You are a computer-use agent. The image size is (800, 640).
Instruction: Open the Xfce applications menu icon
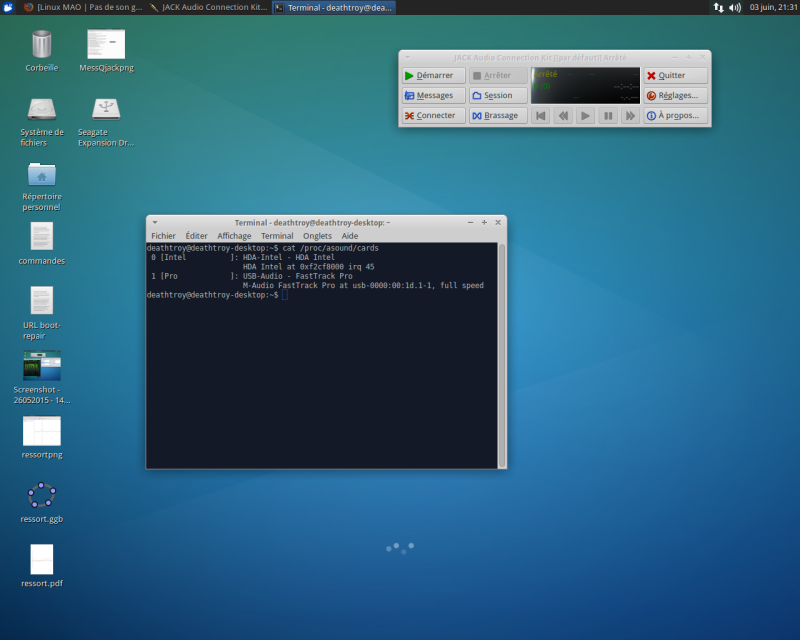(8, 7)
